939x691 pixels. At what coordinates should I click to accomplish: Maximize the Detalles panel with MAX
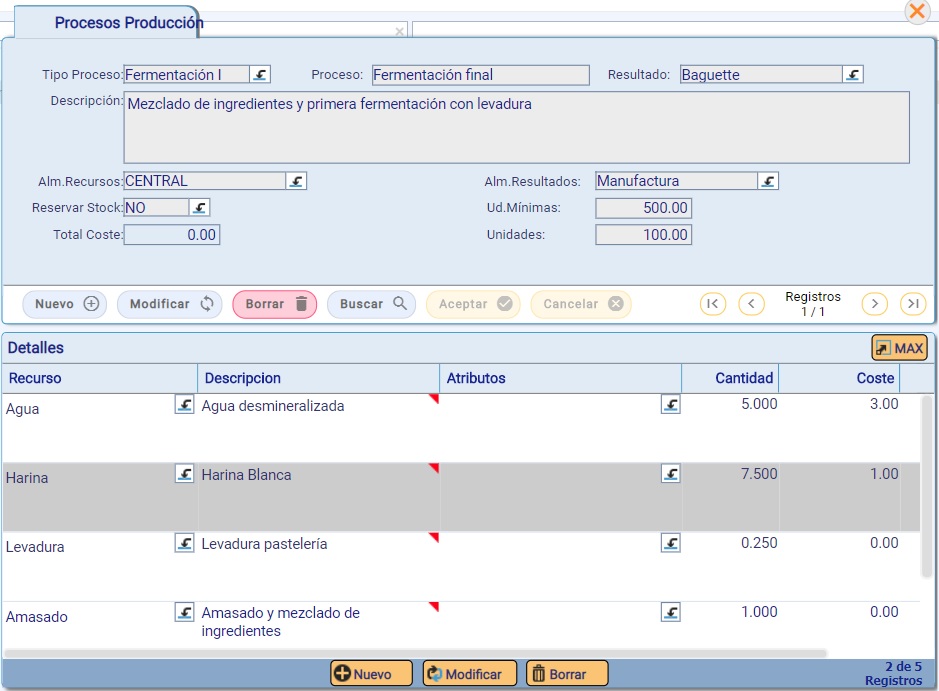point(899,348)
